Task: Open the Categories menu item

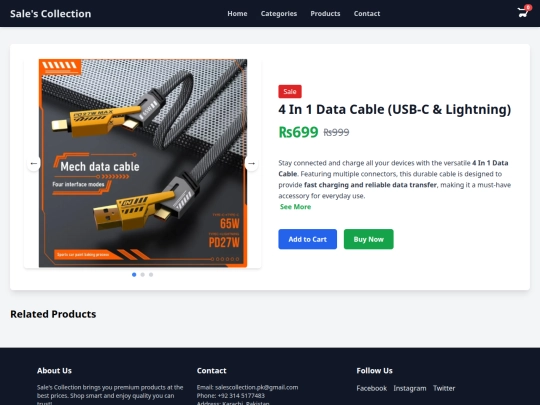Action: coord(279,13)
